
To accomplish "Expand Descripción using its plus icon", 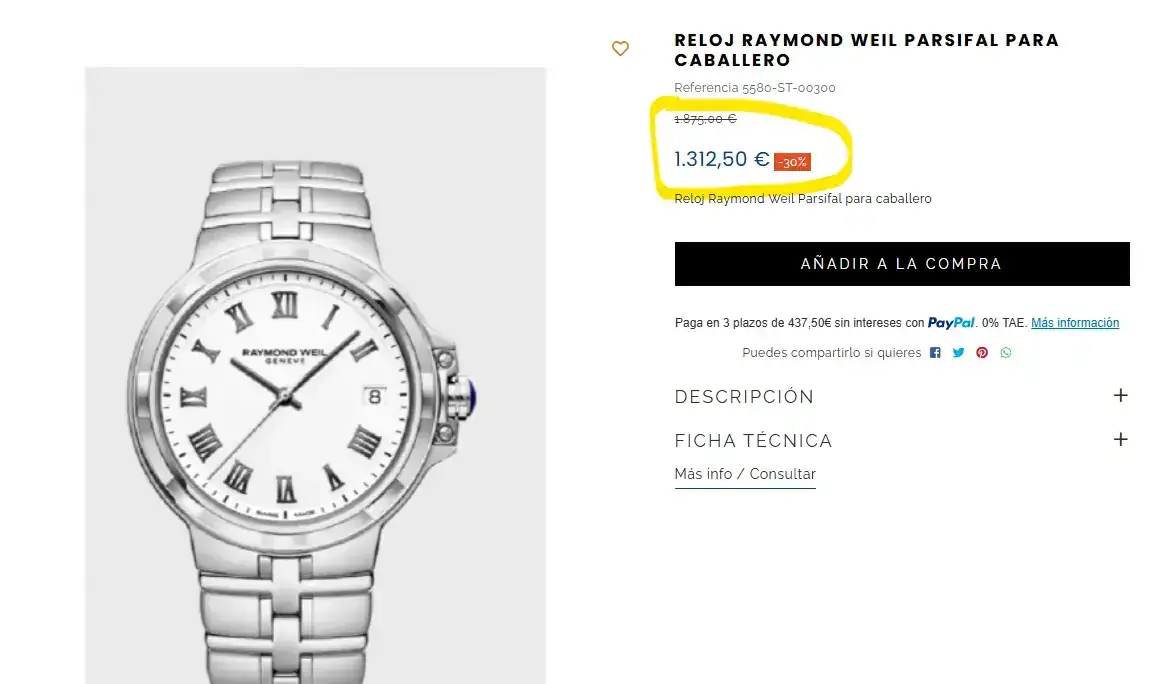I will pyautogui.click(x=1120, y=396).
